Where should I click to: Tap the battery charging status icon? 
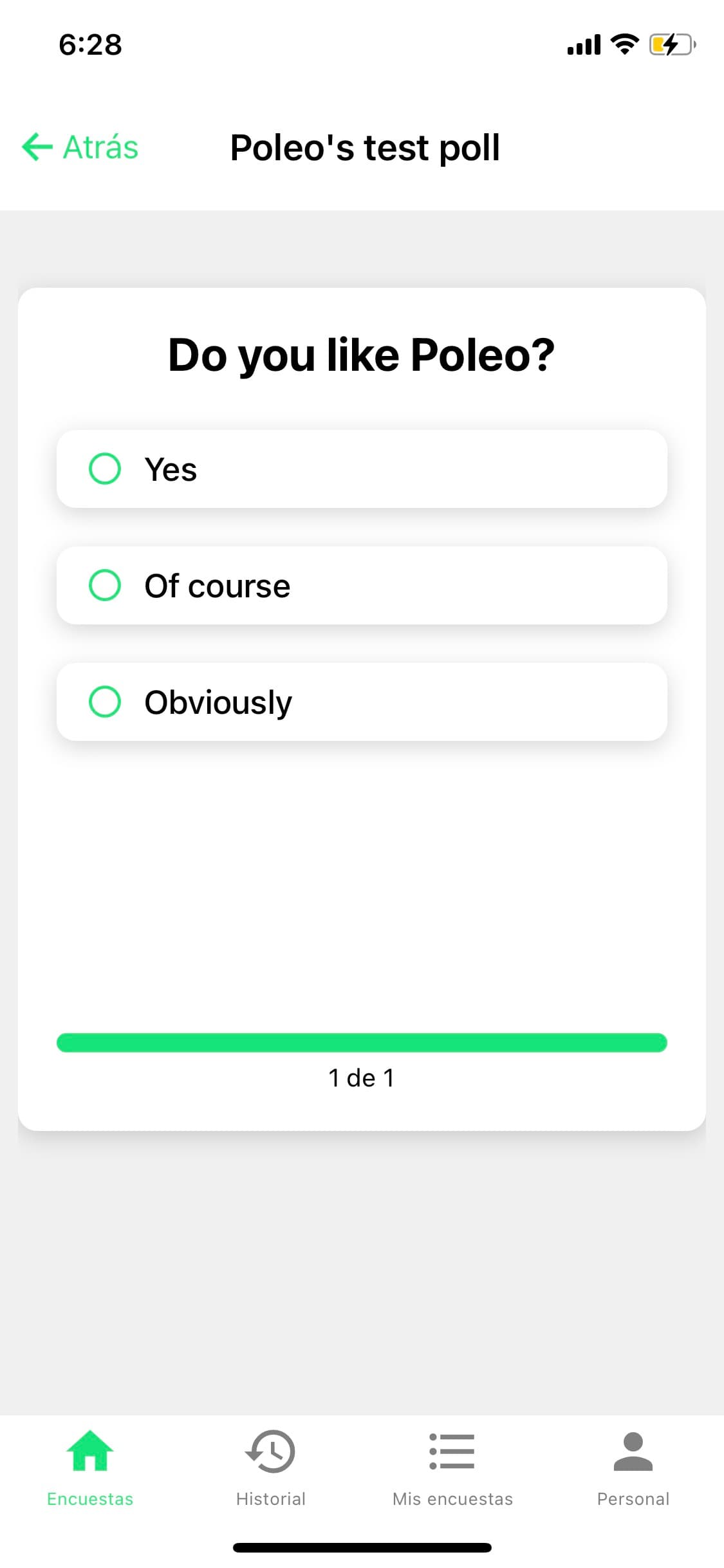pos(673,44)
